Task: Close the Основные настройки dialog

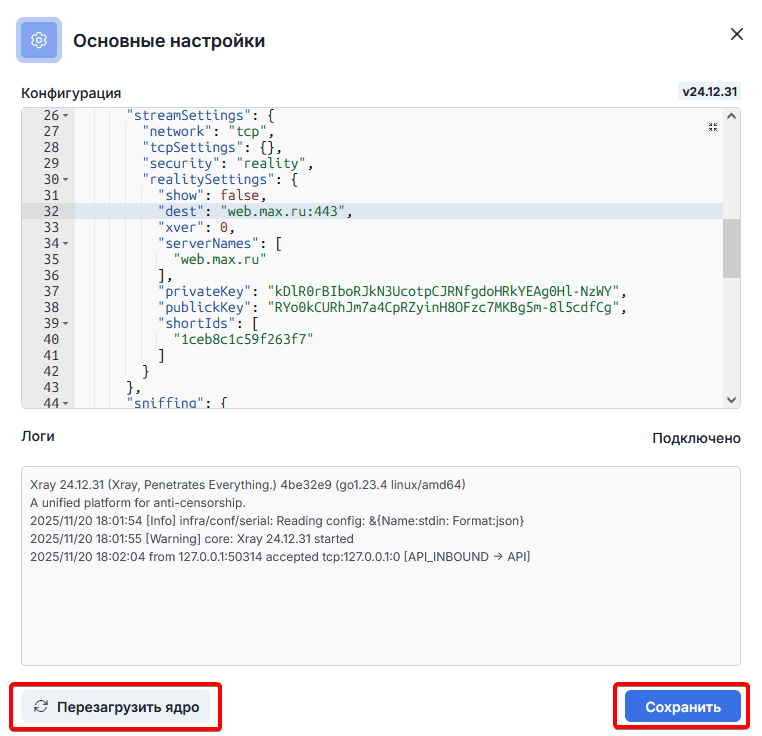Action: pos(737,34)
